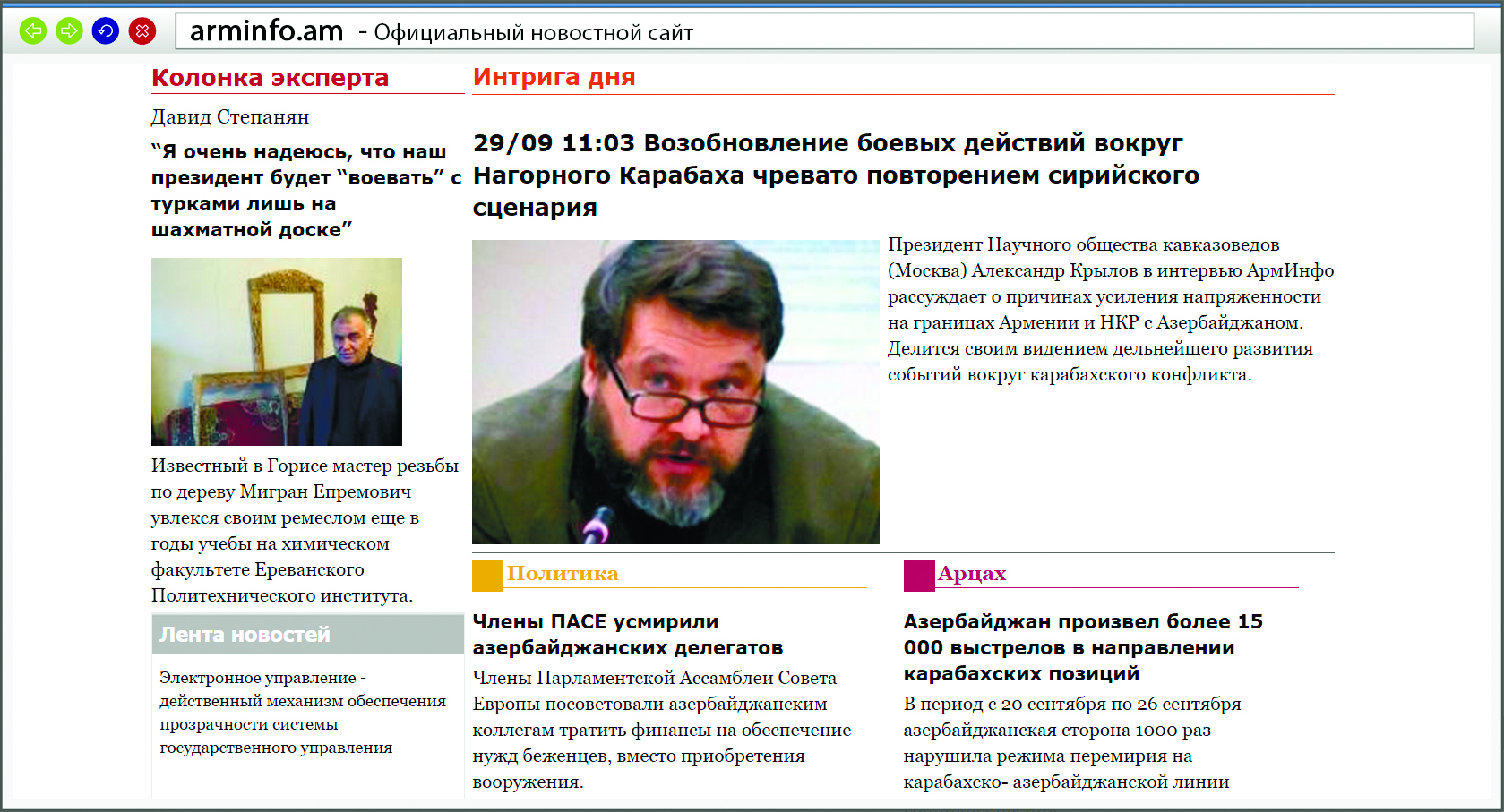Click the red stop loading button
Image resolution: width=1504 pixels, height=812 pixels.
142,31
